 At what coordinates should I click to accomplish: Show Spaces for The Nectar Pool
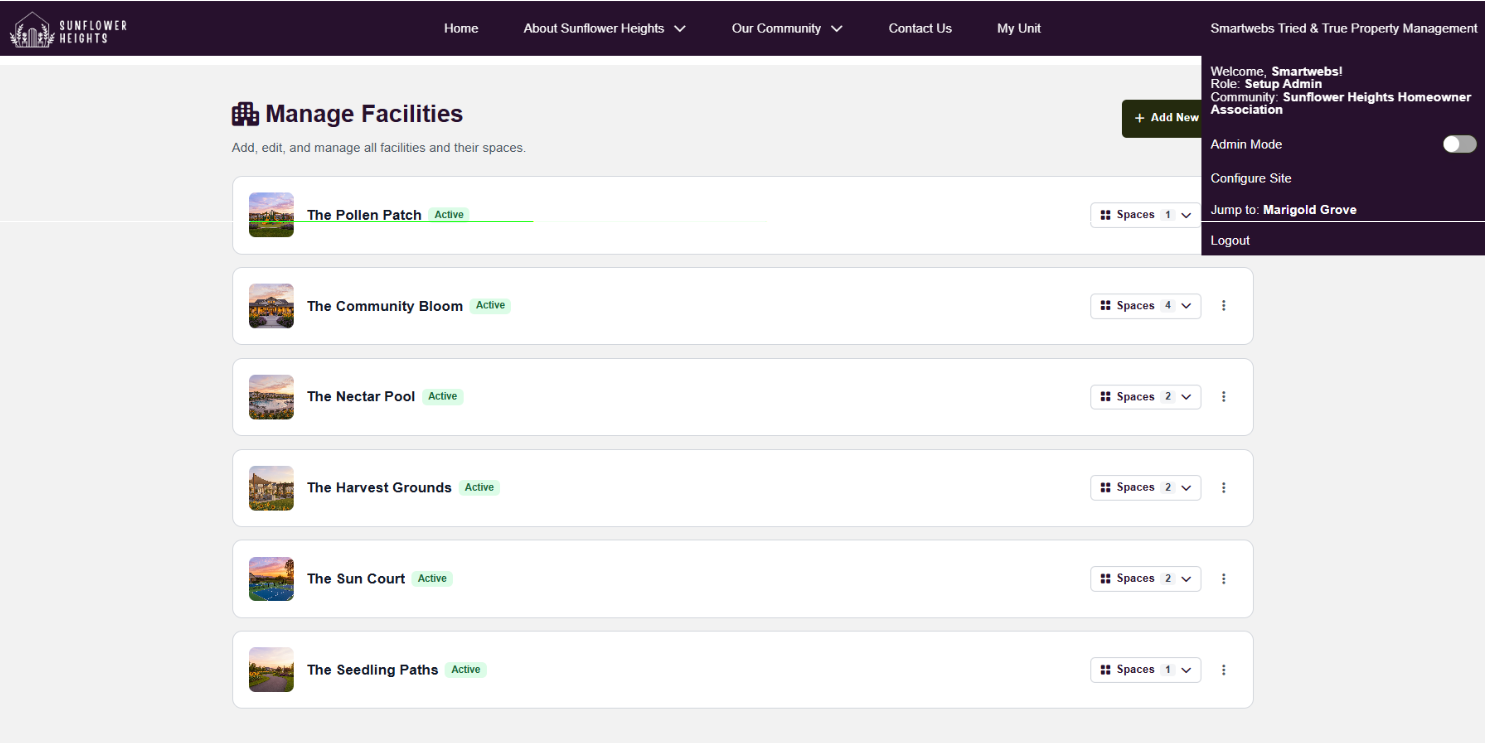pyautogui.click(x=1145, y=397)
